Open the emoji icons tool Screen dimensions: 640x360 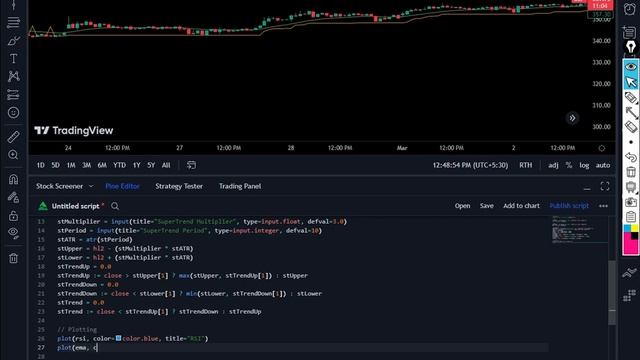(13, 113)
